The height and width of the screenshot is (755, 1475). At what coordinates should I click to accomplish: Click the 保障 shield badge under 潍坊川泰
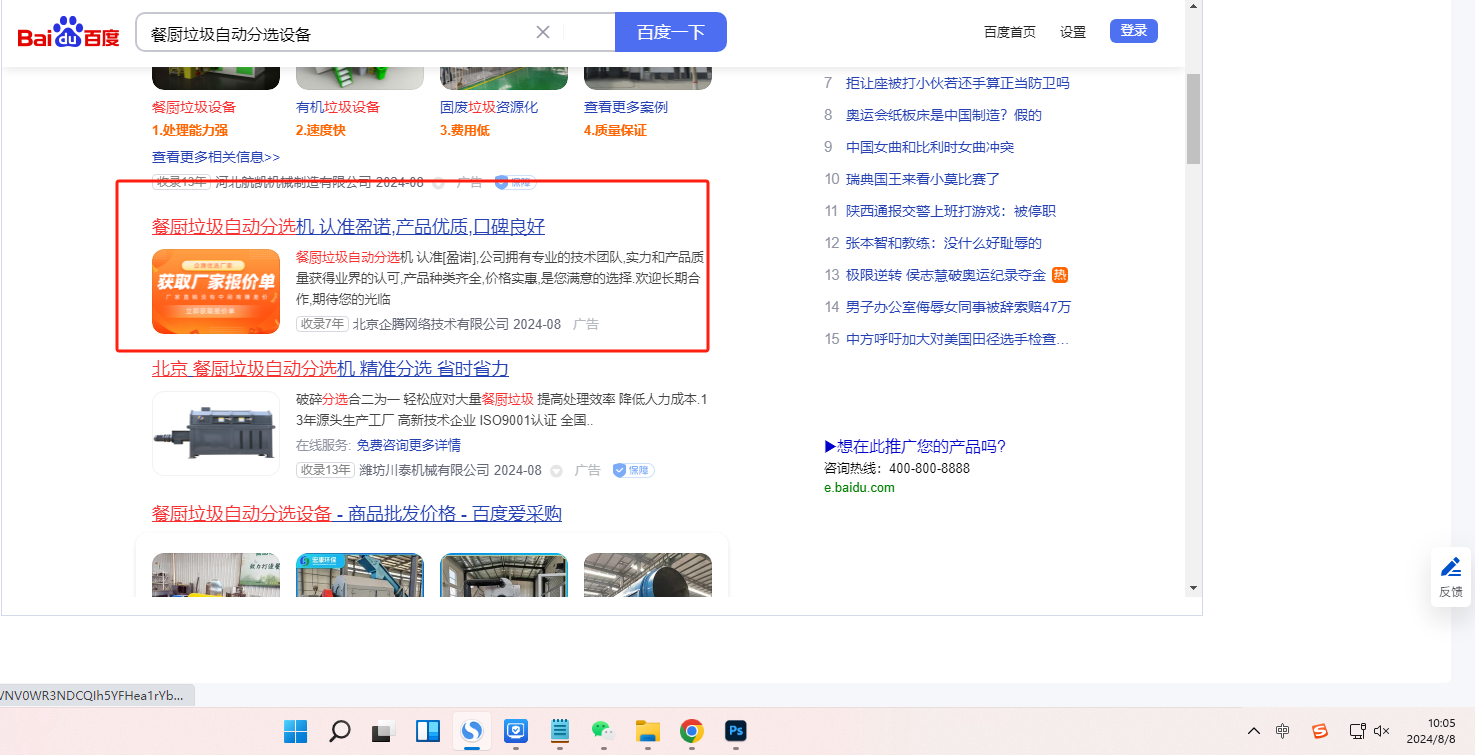pos(633,470)
